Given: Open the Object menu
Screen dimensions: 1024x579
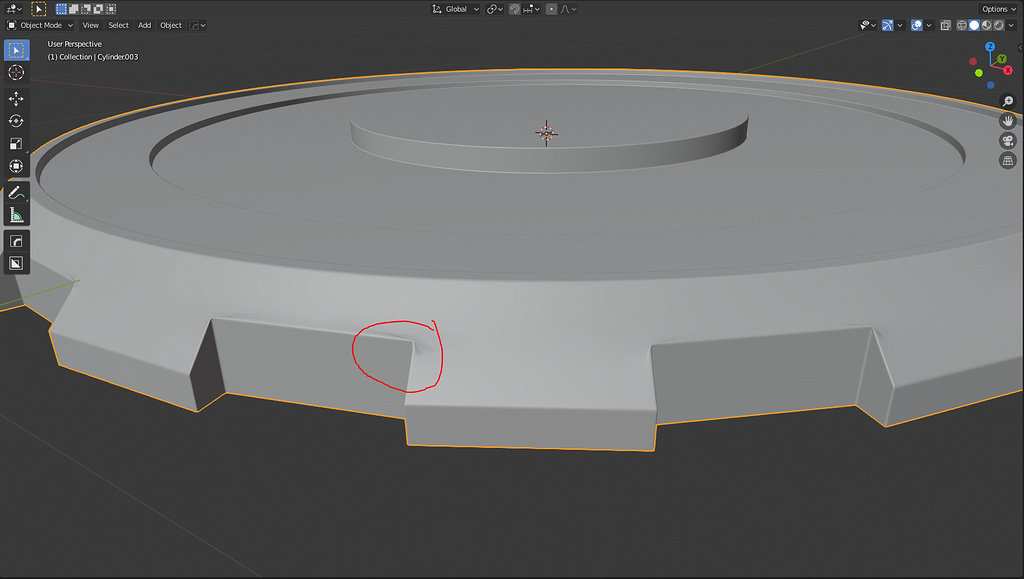Looking at the screenshot, I should pyautogui.click(x=171, y=25).
